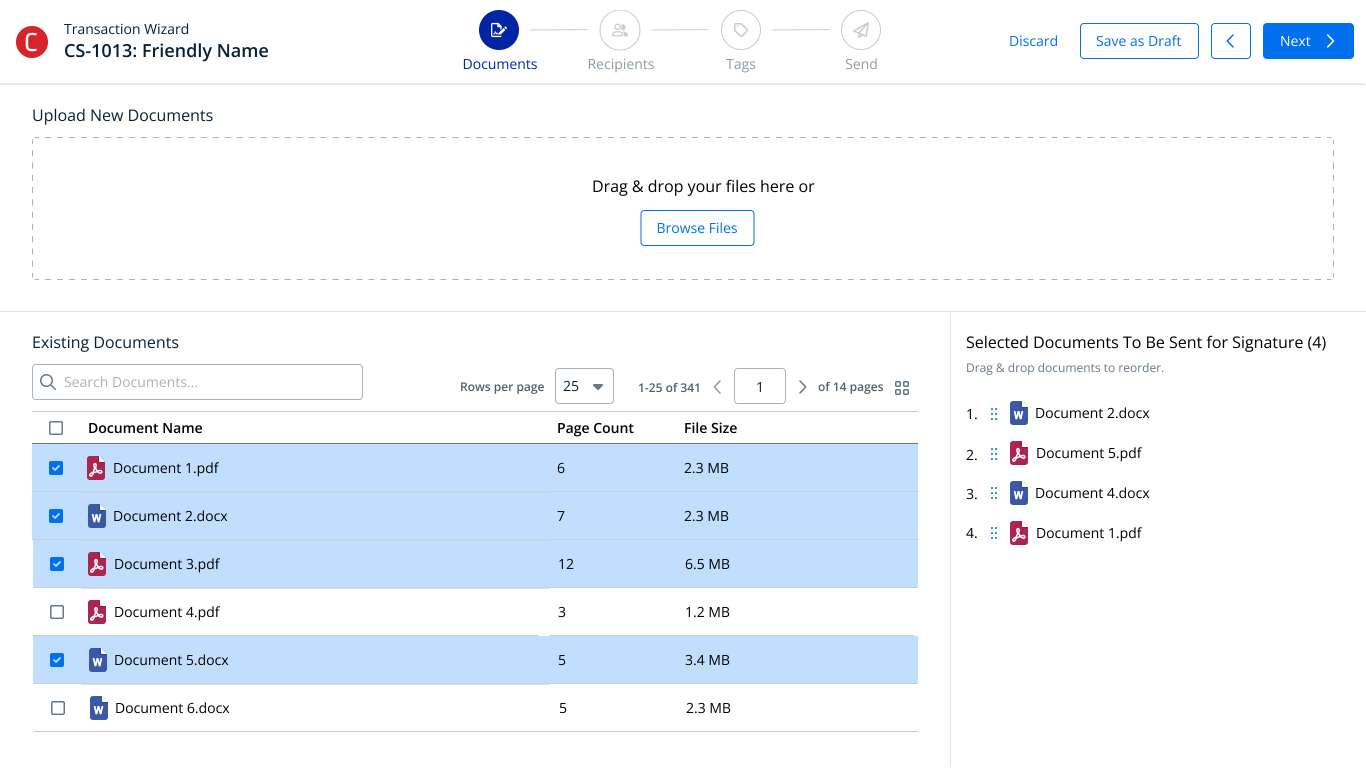
Task: Open the Rows per page dropdown
Action: click(x=584, y=386)
